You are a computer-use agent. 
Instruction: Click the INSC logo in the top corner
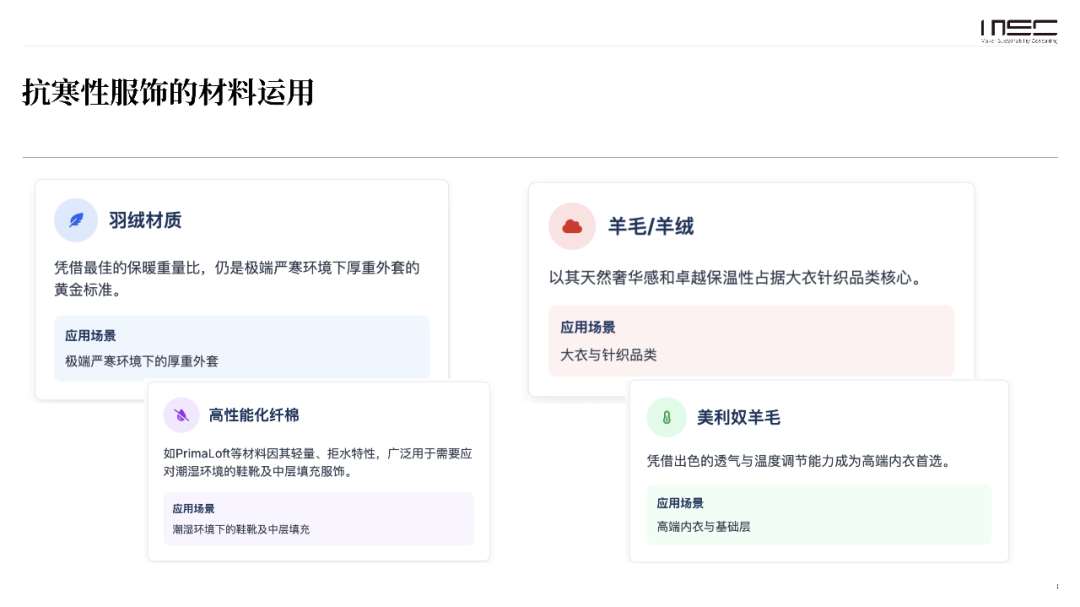(x=1018, y=31)
